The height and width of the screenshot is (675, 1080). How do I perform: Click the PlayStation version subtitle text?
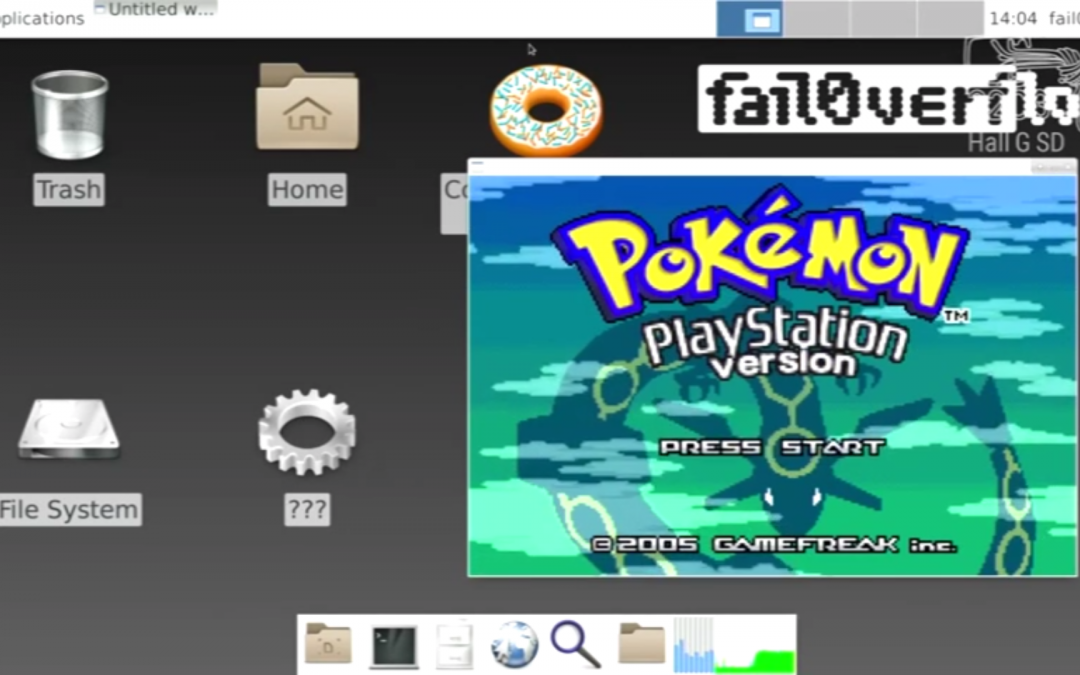776,343
